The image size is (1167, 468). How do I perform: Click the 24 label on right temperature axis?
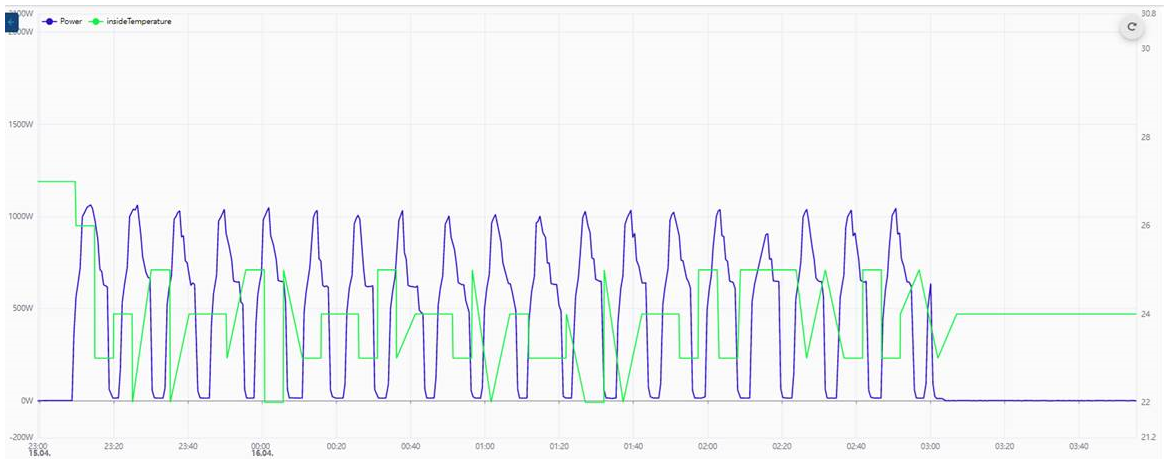click(1147, 314)
